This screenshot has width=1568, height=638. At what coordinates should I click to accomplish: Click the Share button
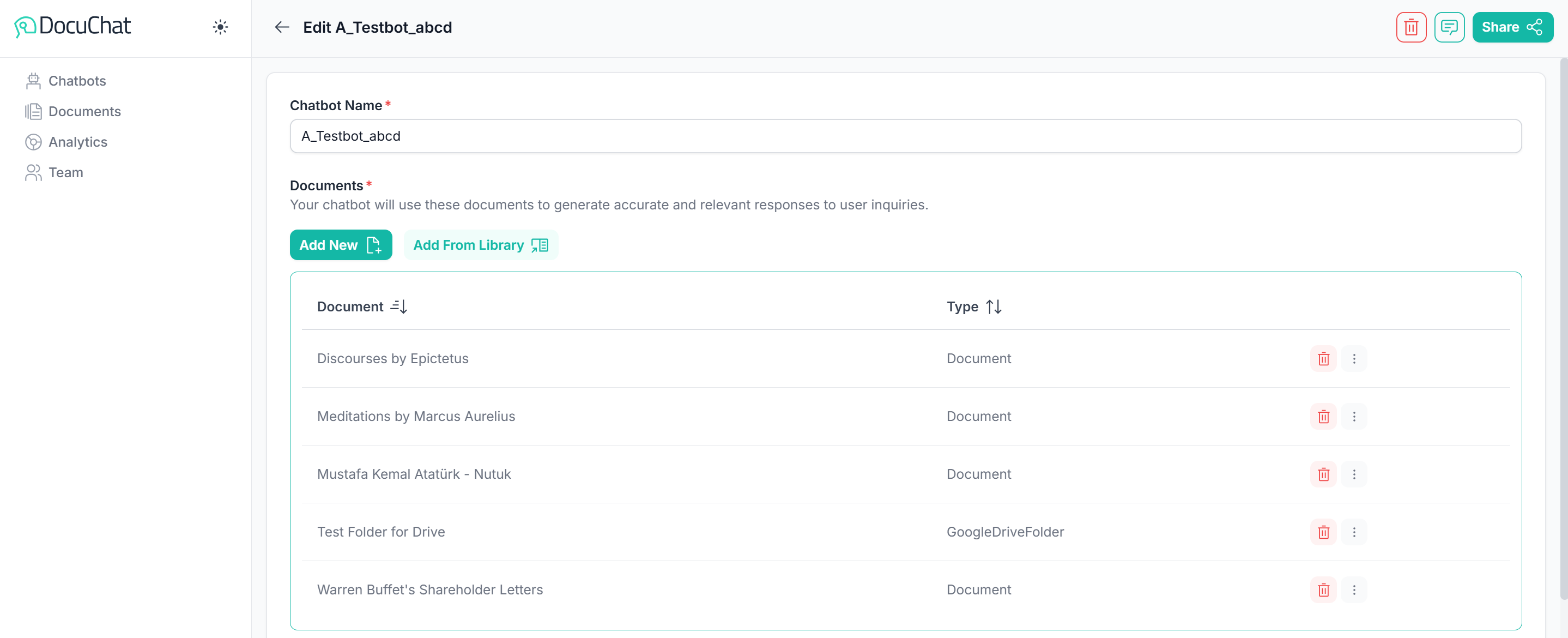point(1511,27)
